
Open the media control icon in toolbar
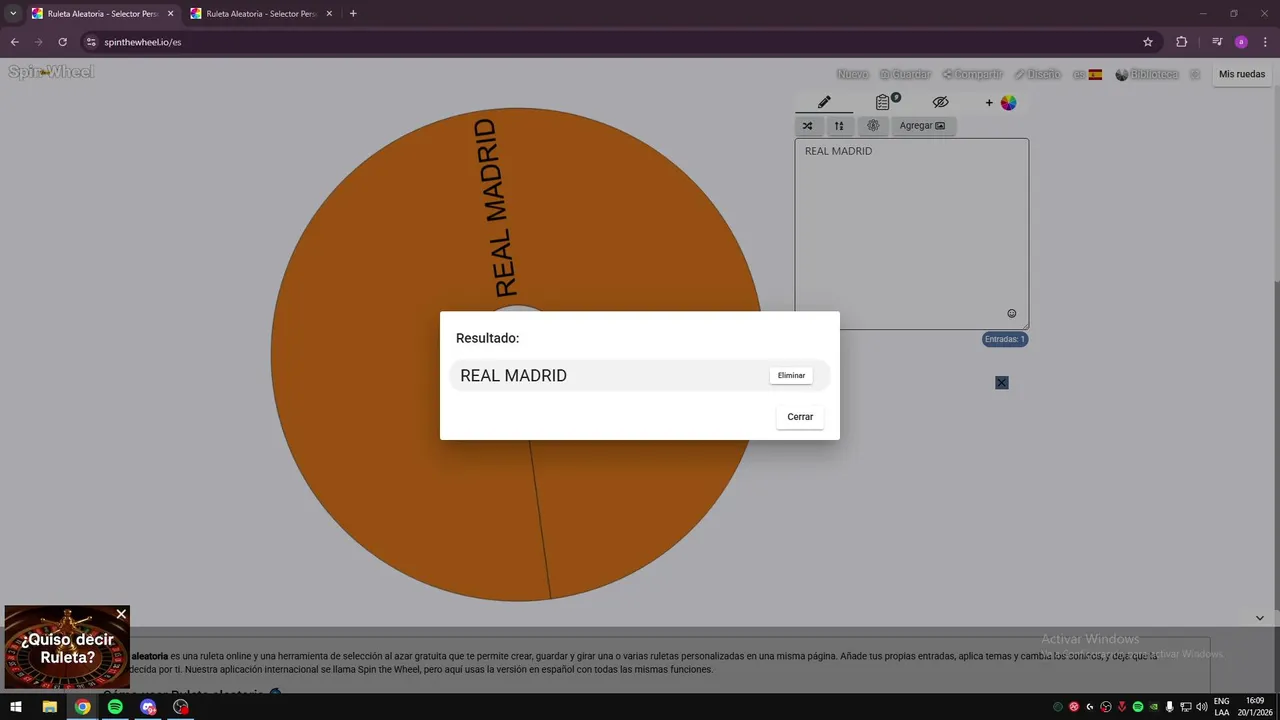[1217, 42]
